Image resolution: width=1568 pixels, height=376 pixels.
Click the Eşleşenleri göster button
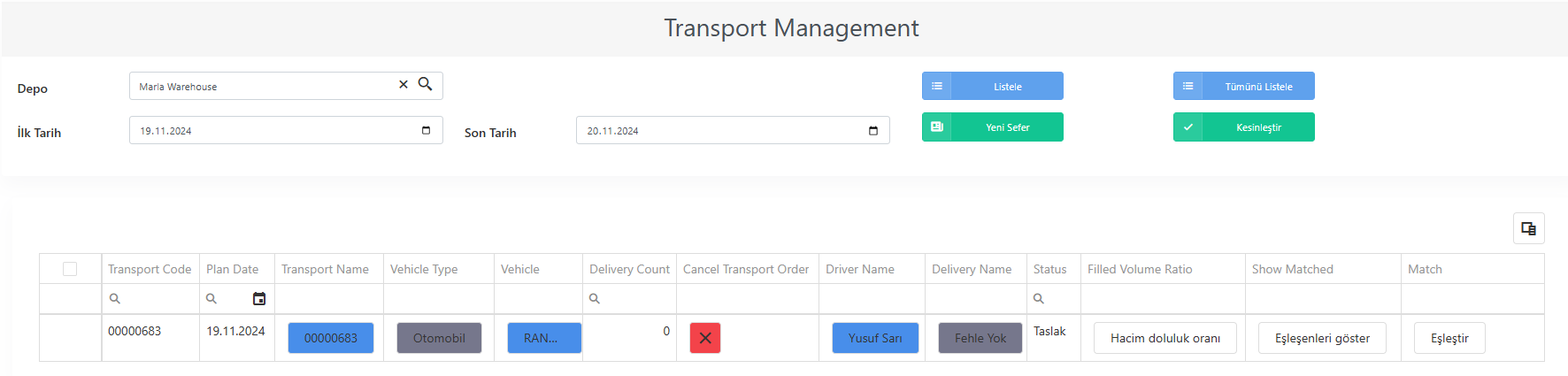[1322, 338]
